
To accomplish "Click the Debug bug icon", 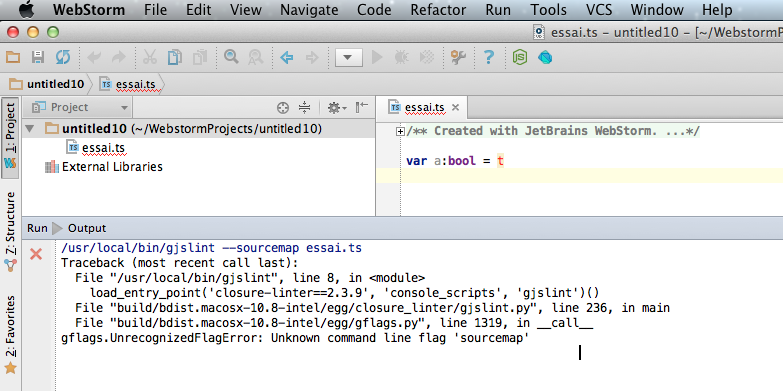I will click(401, 58).
